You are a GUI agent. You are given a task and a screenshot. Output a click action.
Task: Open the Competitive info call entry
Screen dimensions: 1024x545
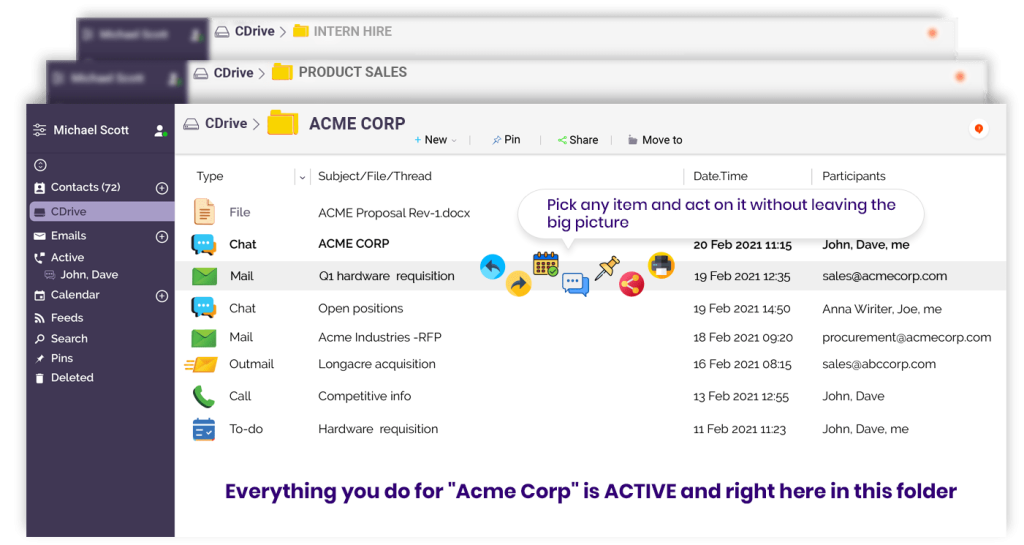[364, 396]
